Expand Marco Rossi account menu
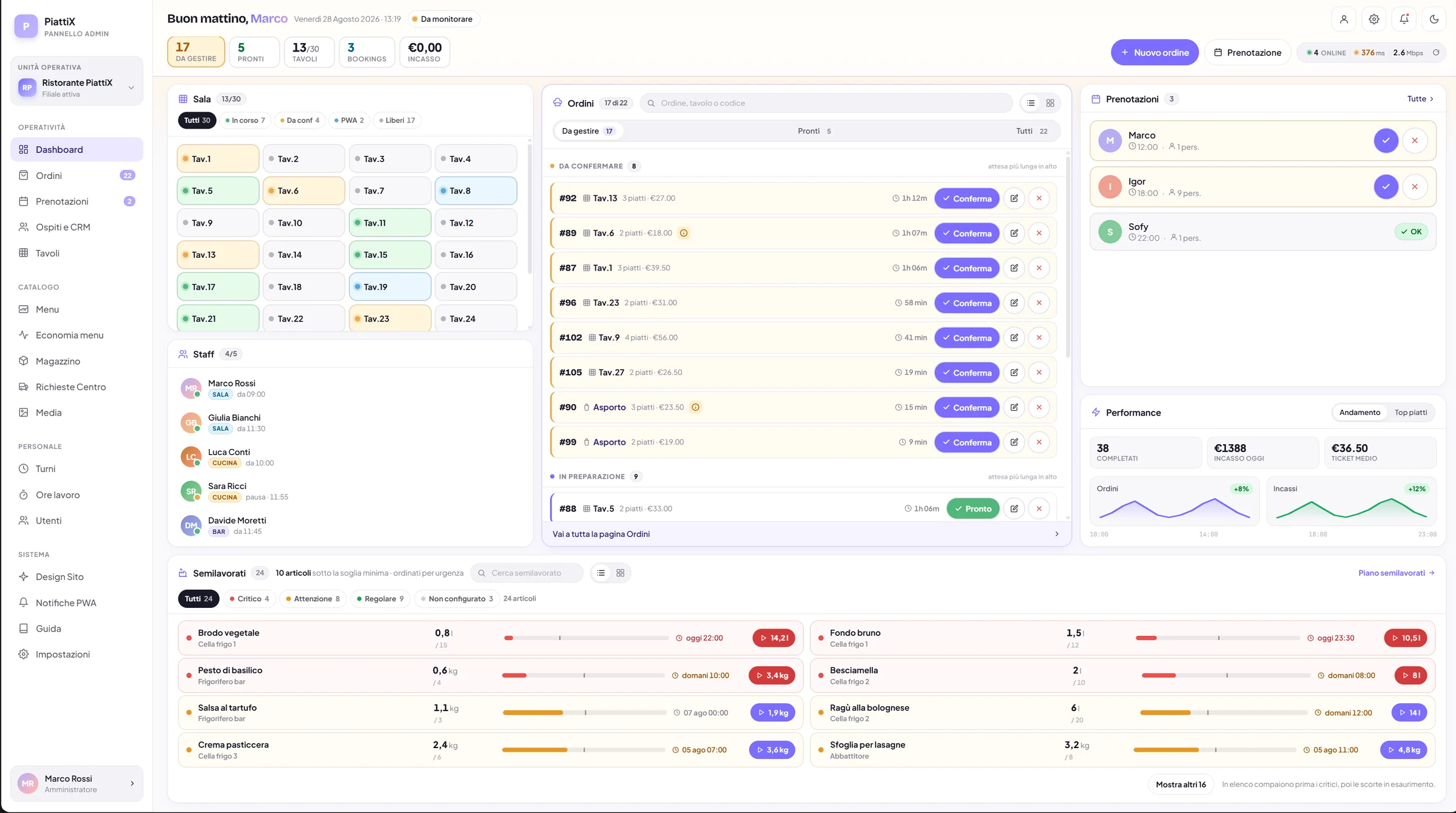1456x813 pixels. click(x=76, y=783)
